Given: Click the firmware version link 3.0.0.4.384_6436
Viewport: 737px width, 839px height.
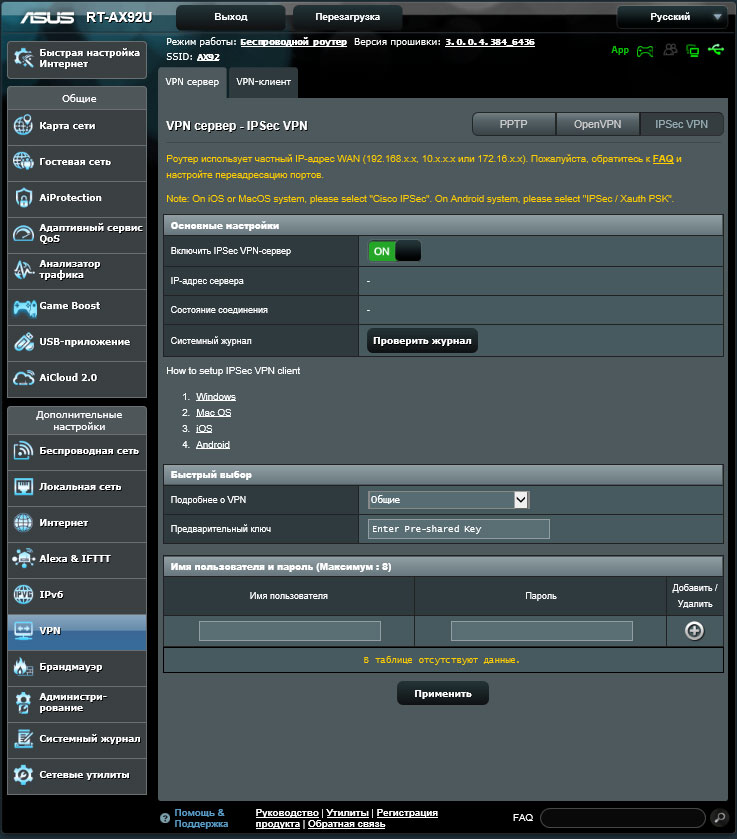Looking at the screenshot, I should pyautogui.click(x=490, y=42).
